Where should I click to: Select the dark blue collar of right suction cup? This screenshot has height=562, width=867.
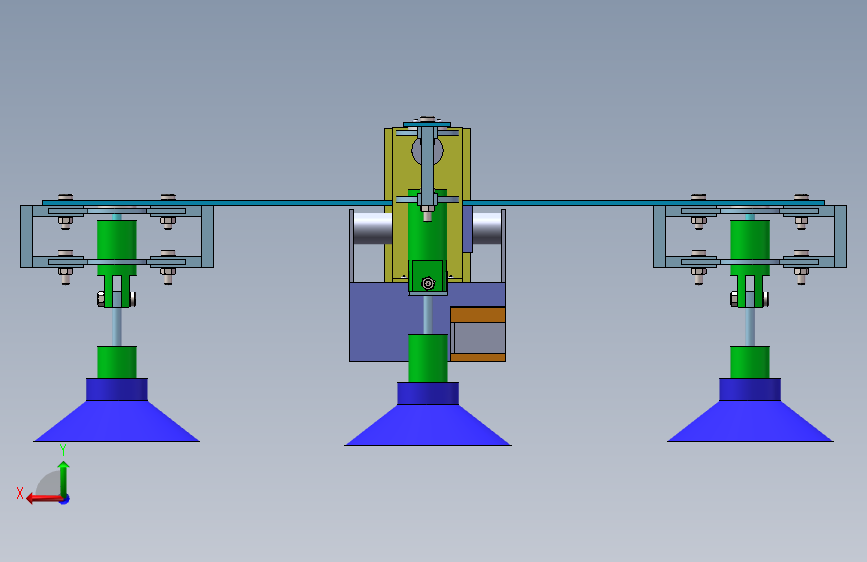(750, 389)
